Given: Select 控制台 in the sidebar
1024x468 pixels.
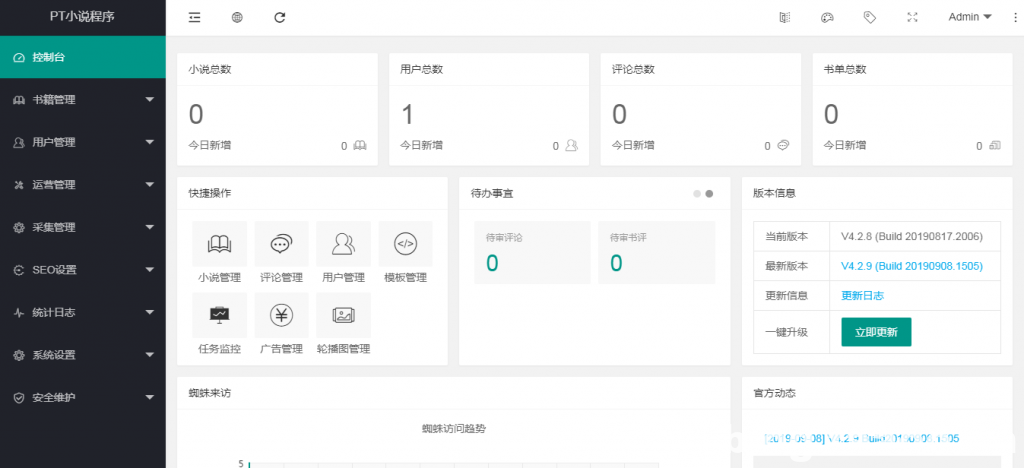Looking at the screenshot, I should click(82, 57).
